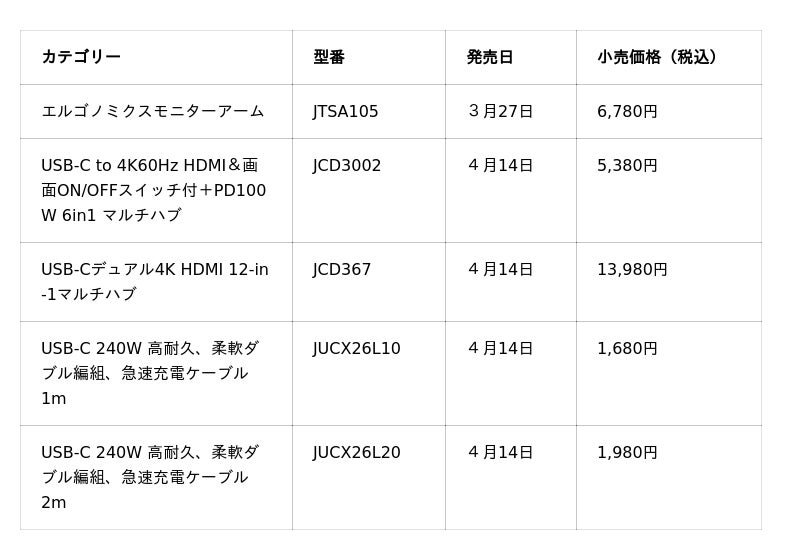800x560 pixels.
Task: Click the 1,980円 price cell
Action: click(627, 452)
